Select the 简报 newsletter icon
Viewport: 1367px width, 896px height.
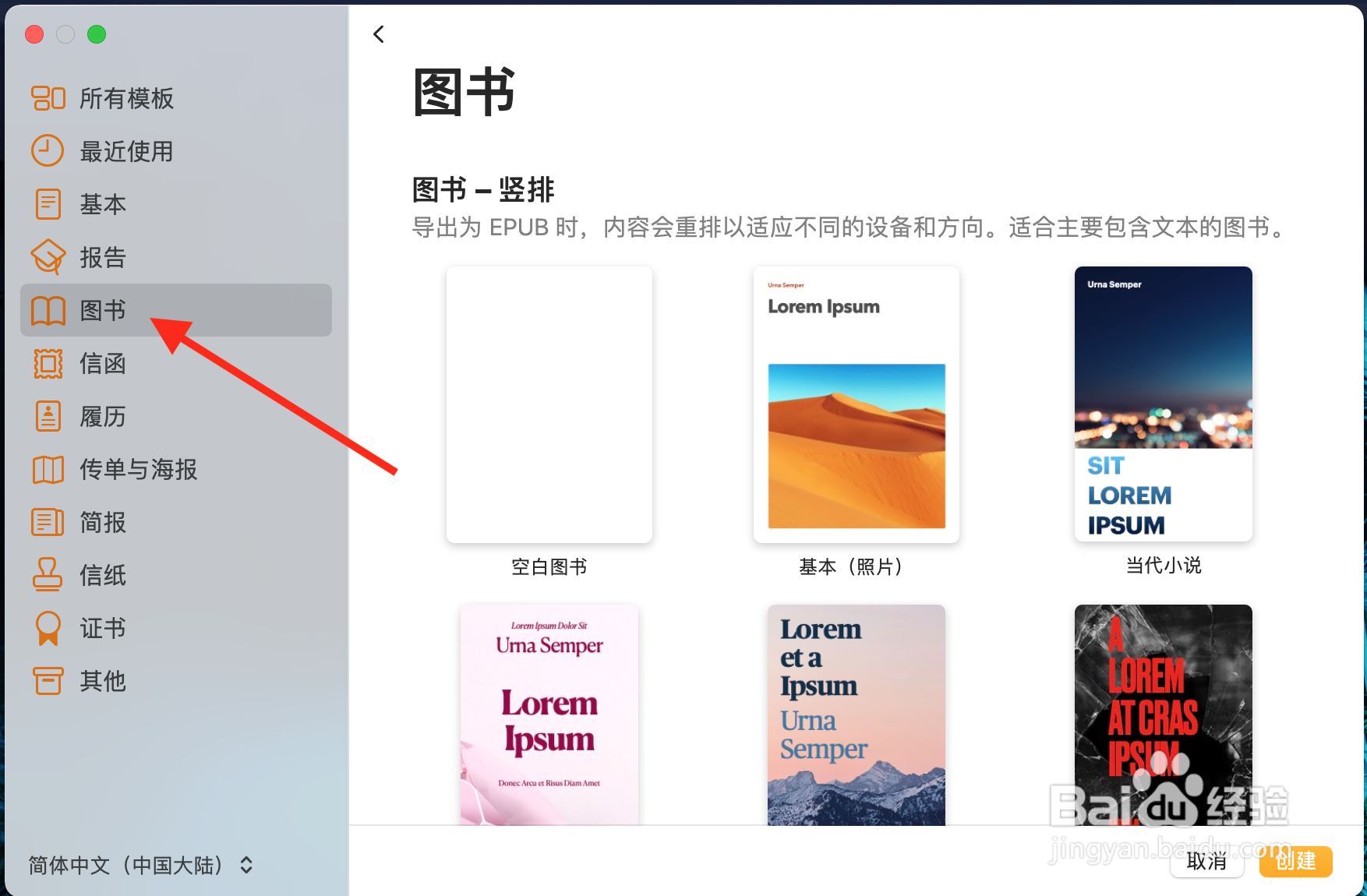47,523
